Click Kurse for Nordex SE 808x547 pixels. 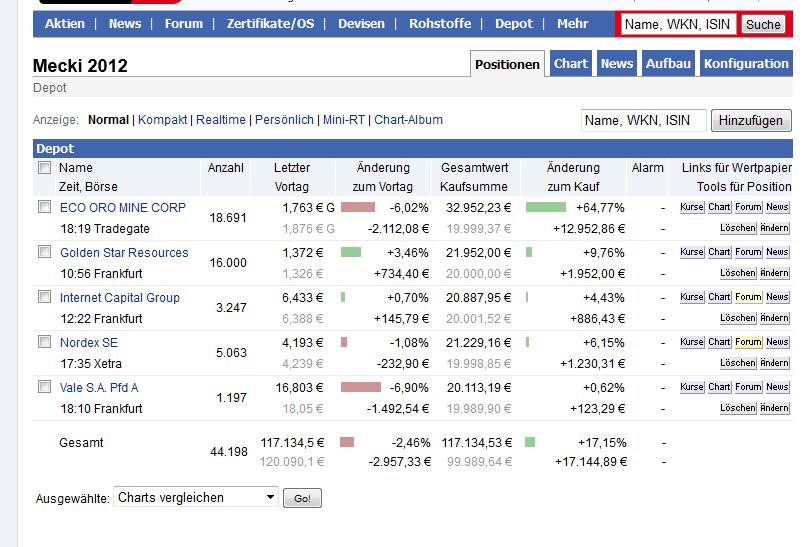(x=692, y=342)
